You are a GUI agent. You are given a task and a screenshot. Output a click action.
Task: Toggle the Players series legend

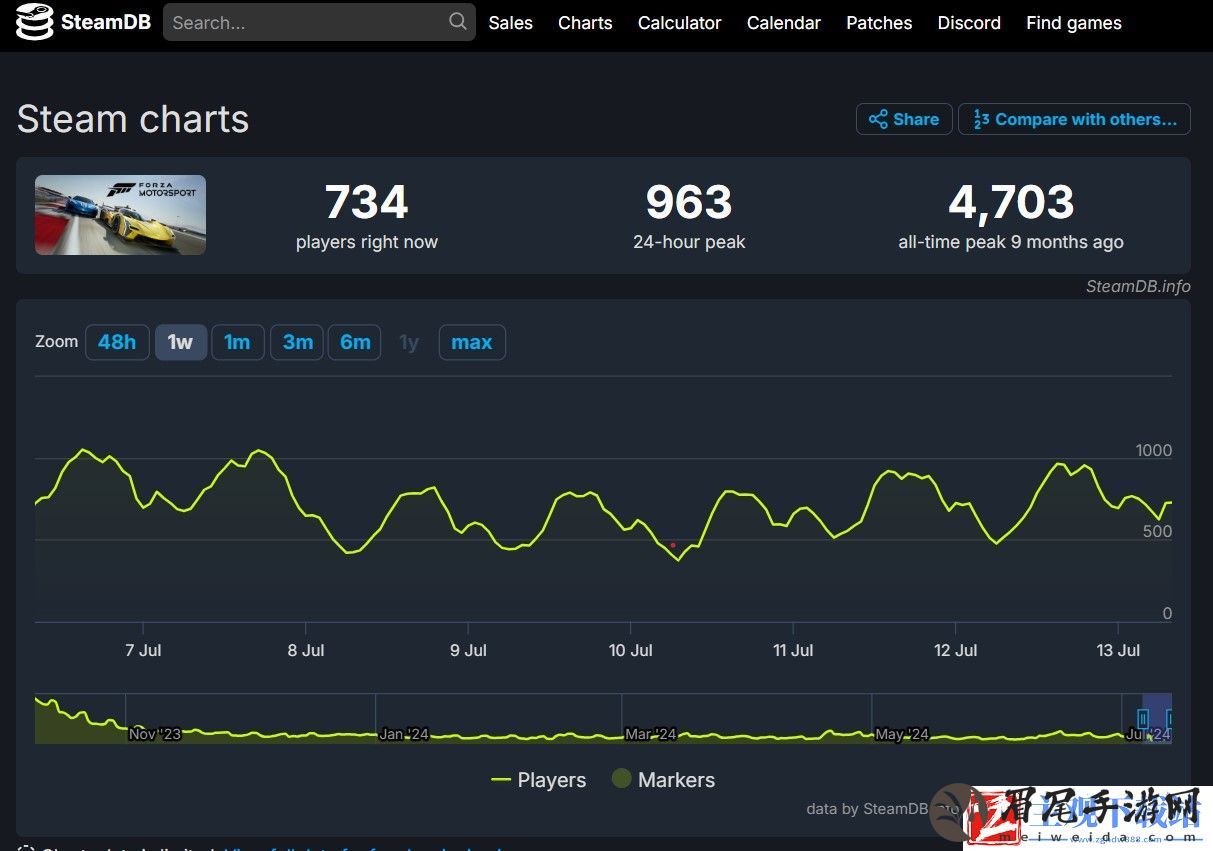tap(539, 780)
